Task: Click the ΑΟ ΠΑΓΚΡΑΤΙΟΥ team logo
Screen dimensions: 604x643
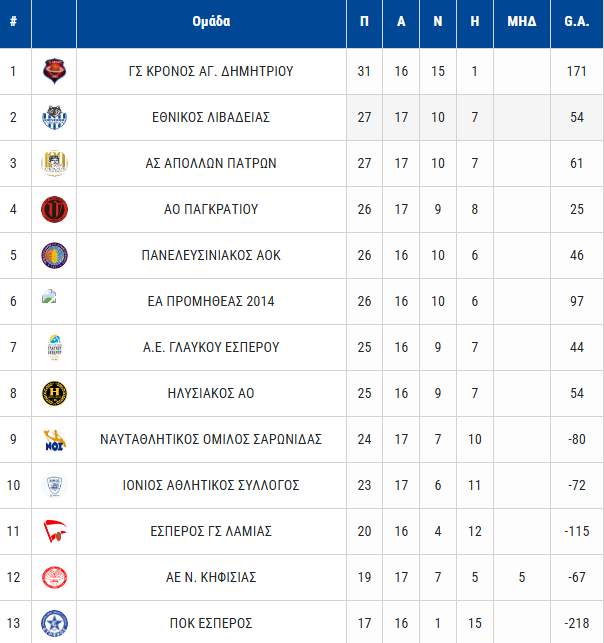Action: [x=54, y=209]
